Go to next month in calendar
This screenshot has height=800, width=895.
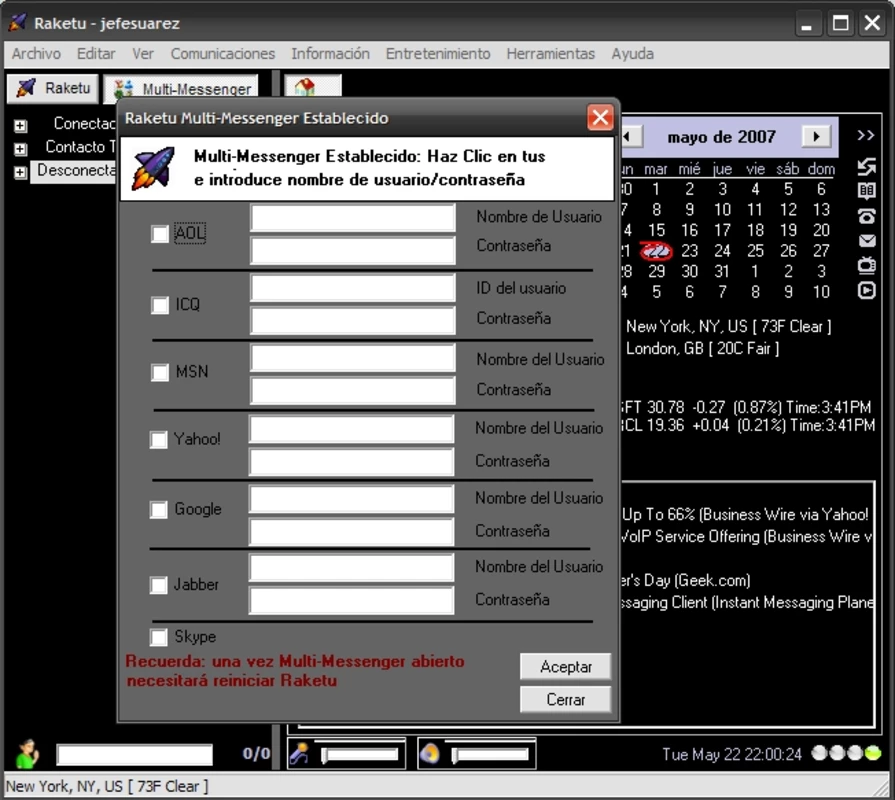click(816, 136)
